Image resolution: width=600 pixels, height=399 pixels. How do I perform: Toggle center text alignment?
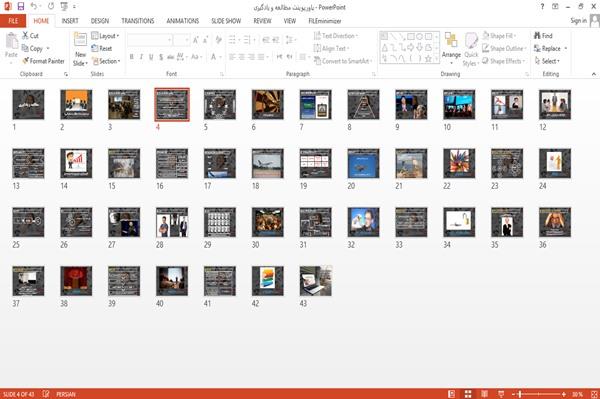(x=242, y=57)
